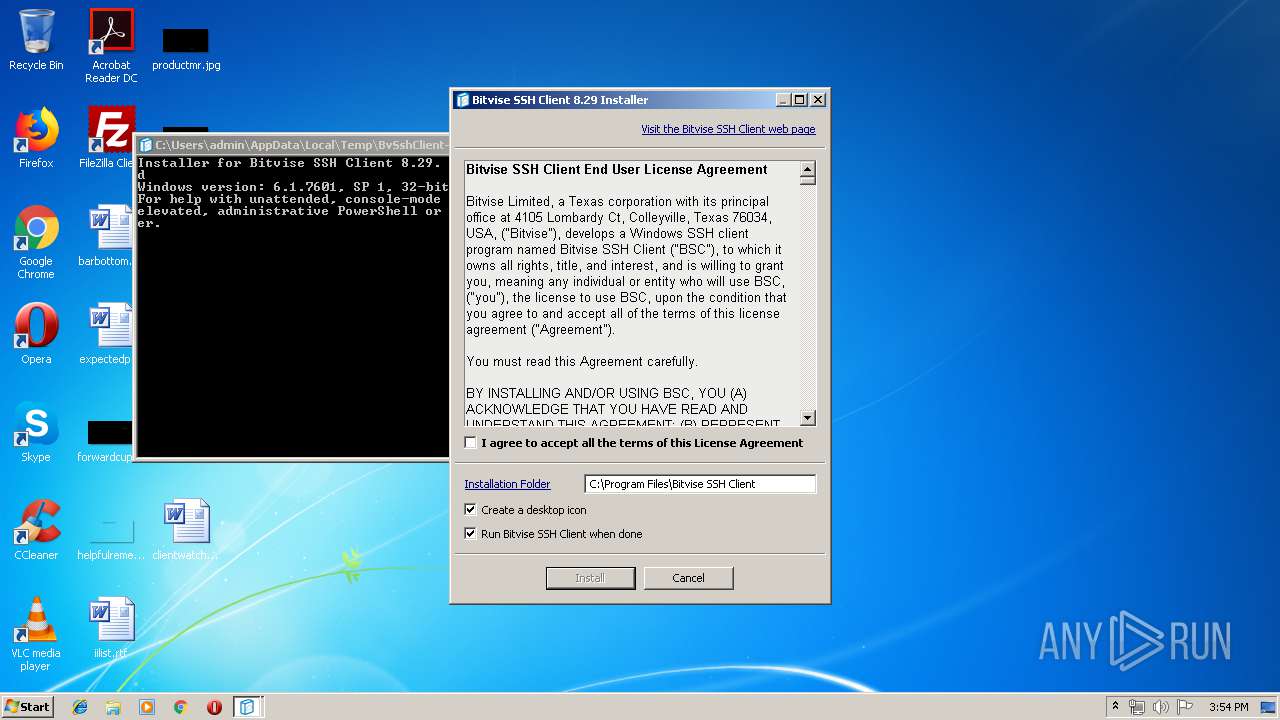Click console window title bar icon

(146, 145)
